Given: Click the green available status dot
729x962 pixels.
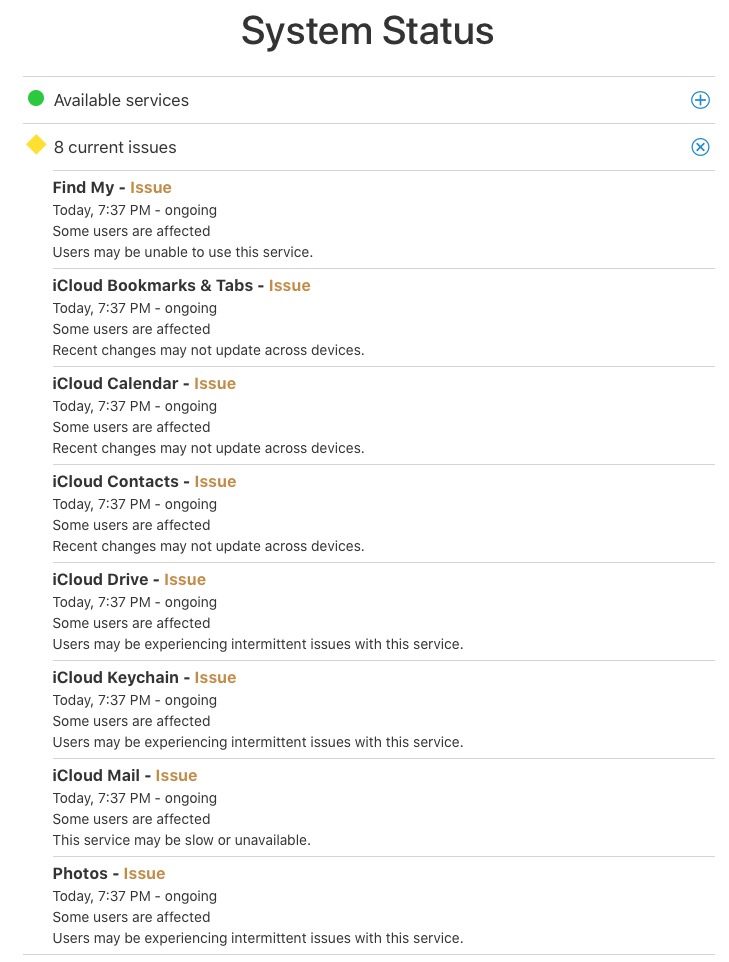Looking at the screenshot, I should point(36,98).
